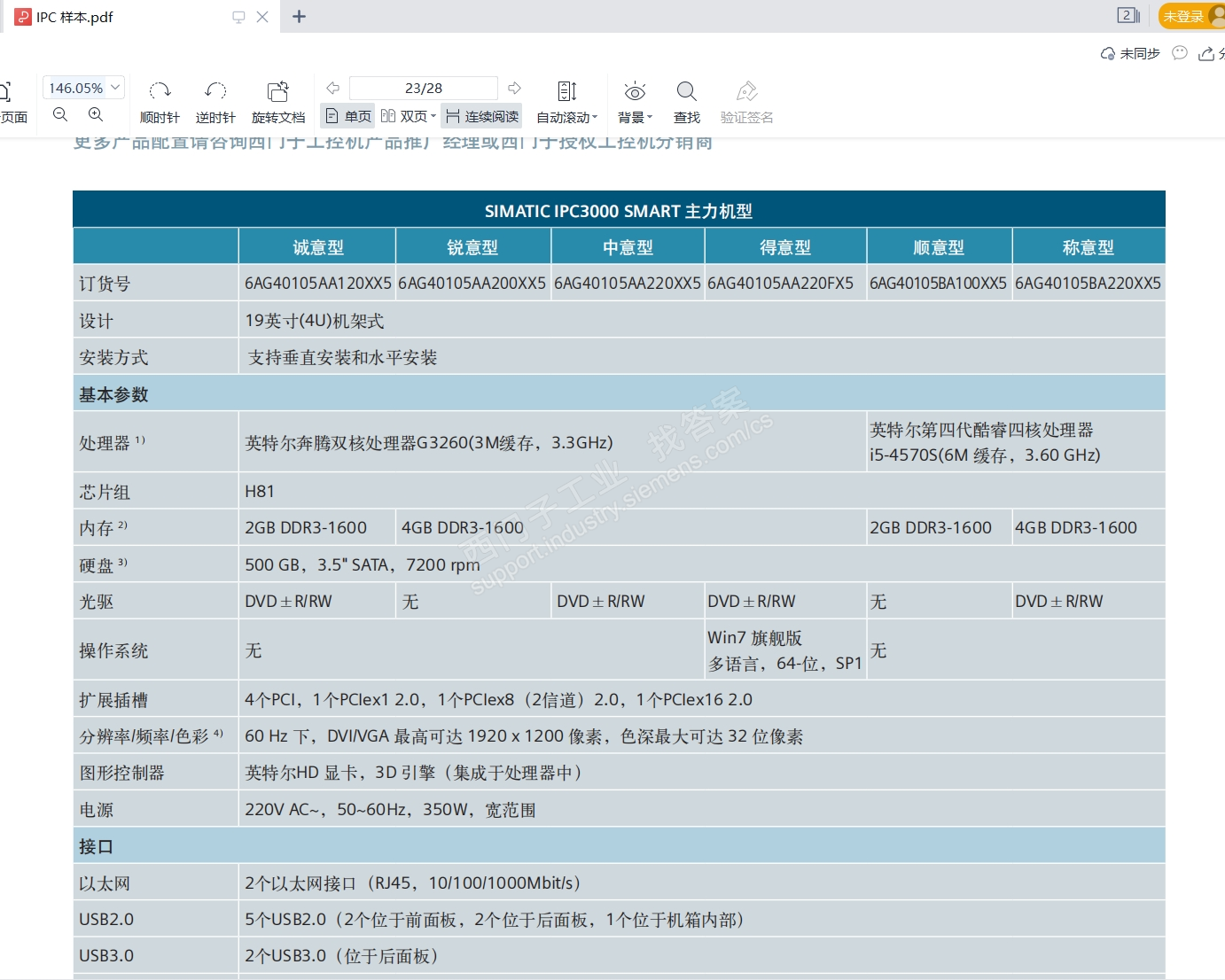This screenshot has height=980, width=1225.
Task: Open a new tab with the plus icon
Action: (300, 16)
